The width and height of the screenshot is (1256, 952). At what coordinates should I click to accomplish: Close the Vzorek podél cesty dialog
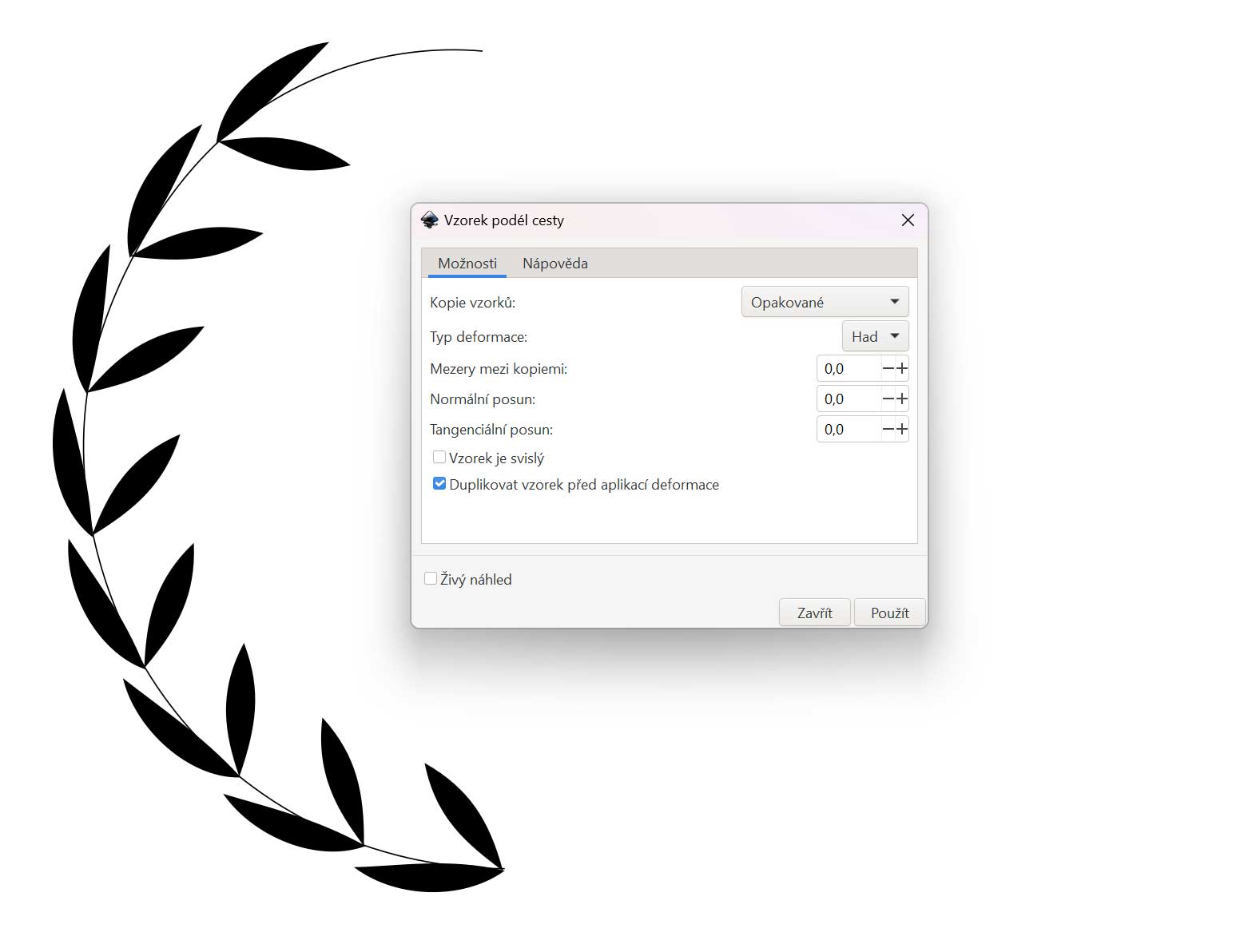pos(908,220)
